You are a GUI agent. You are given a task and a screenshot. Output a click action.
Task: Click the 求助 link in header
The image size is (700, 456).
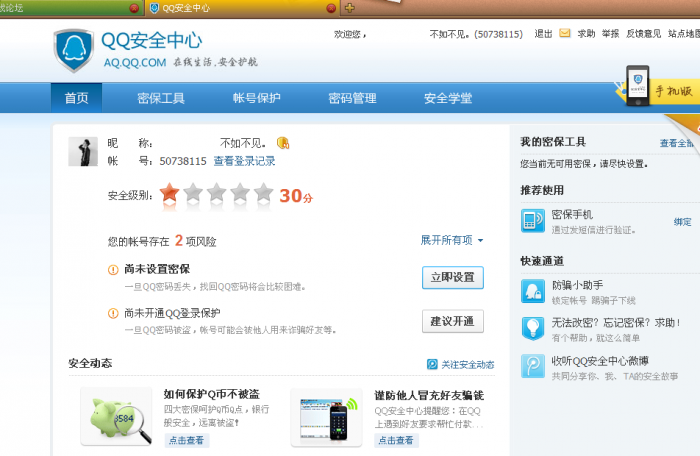[x=586, y=34]
